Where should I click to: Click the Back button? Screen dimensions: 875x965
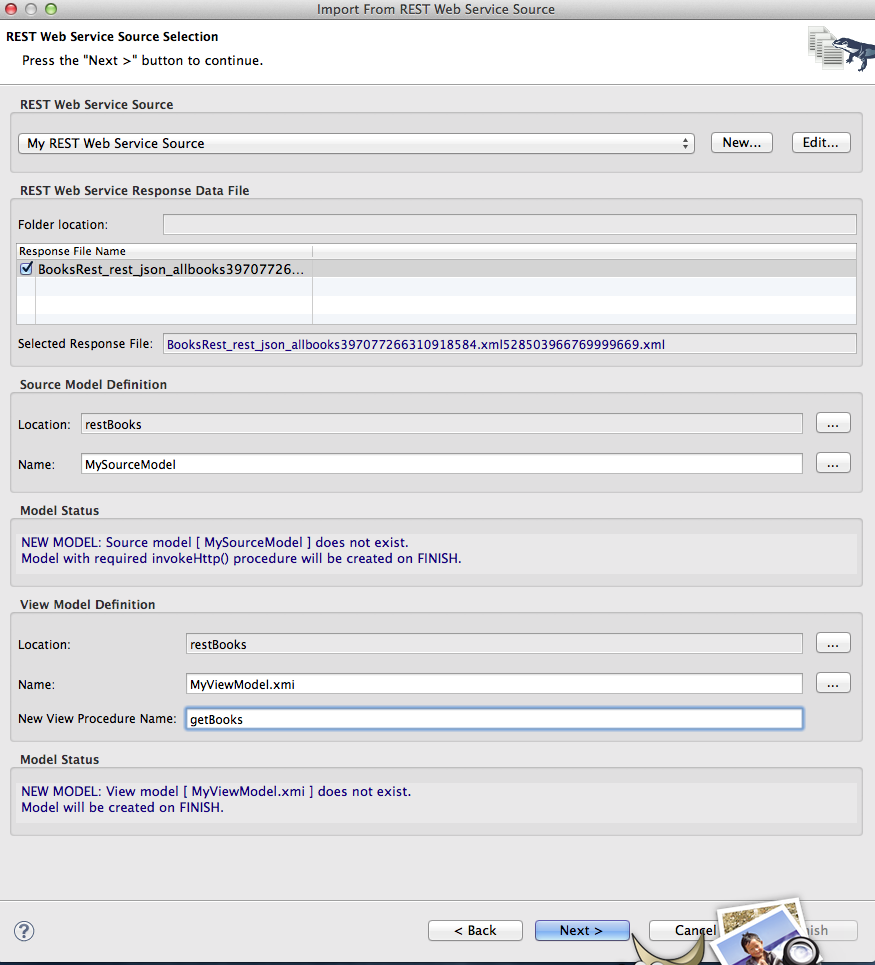coord(475,931)
